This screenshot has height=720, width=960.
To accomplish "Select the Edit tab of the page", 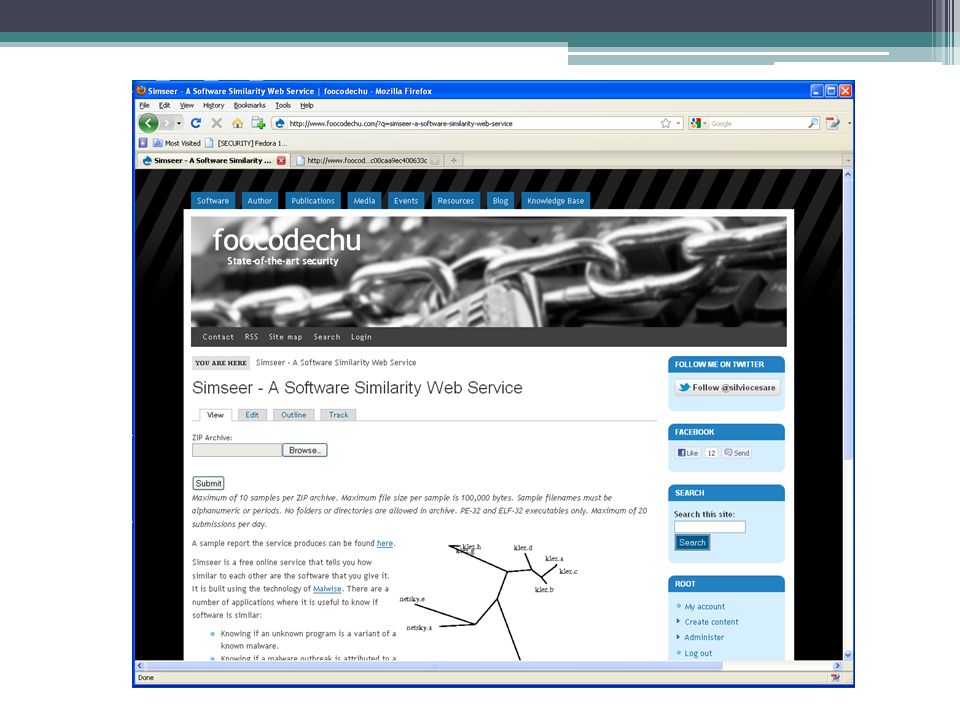I will pyautogui.click(x=252, y=415).
